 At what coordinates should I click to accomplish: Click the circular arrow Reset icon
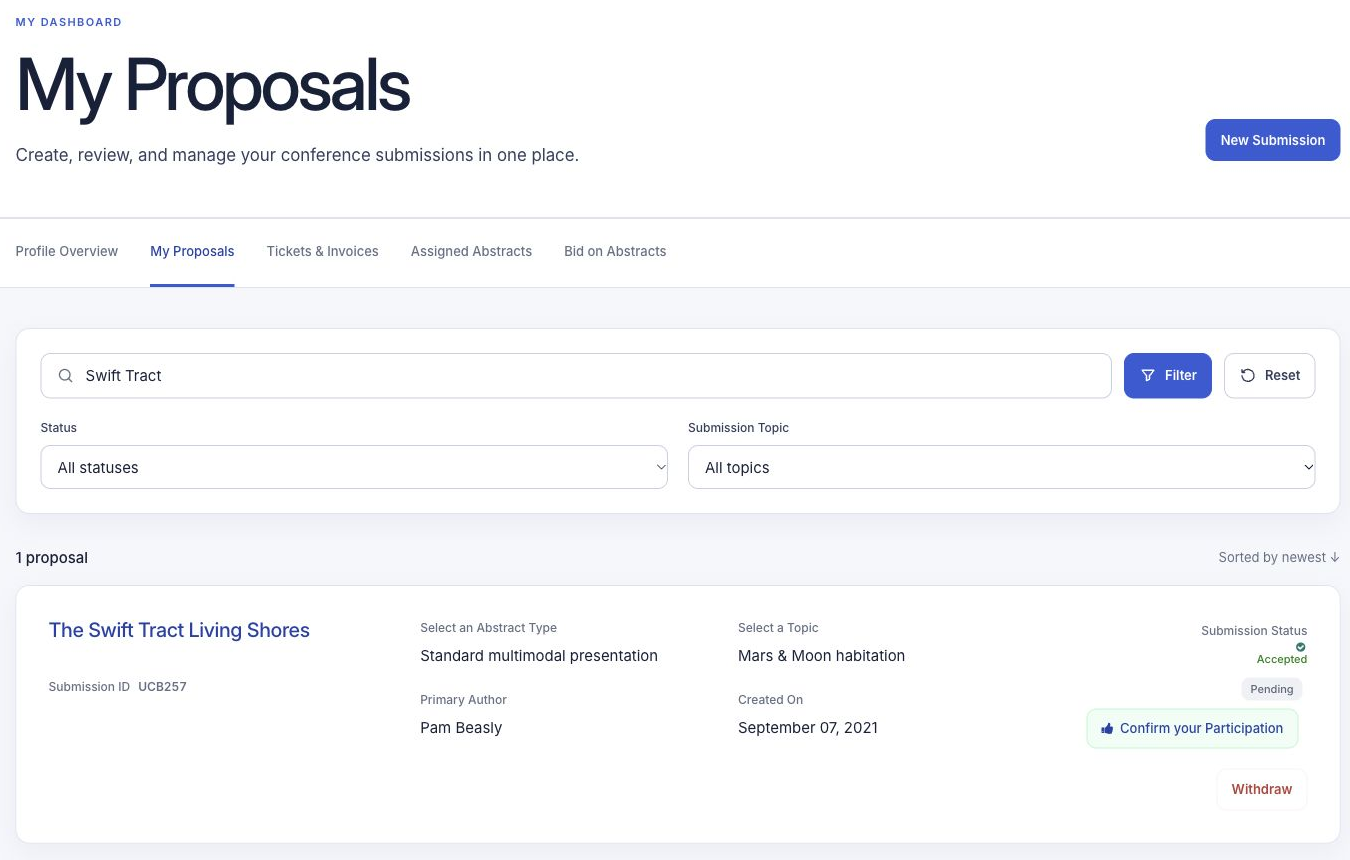pos(1248,376)
